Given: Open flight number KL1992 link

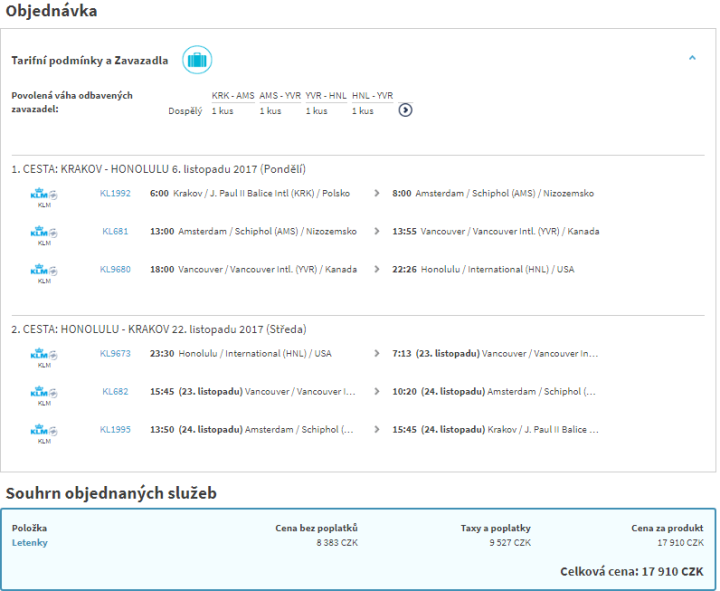Looking at the screenshot, I should [115, 193].
